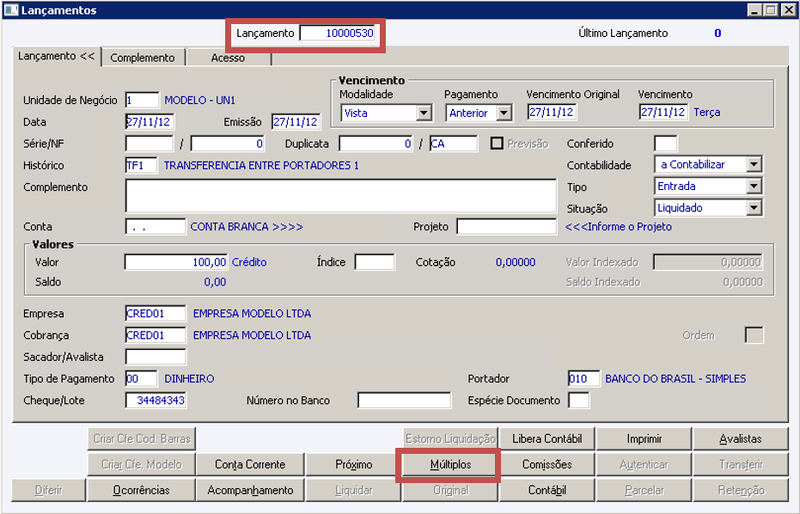This screenshot has width=800, height=514.
Task: Click the 'Crédito' label beside Valor
Action: point(249,262)
